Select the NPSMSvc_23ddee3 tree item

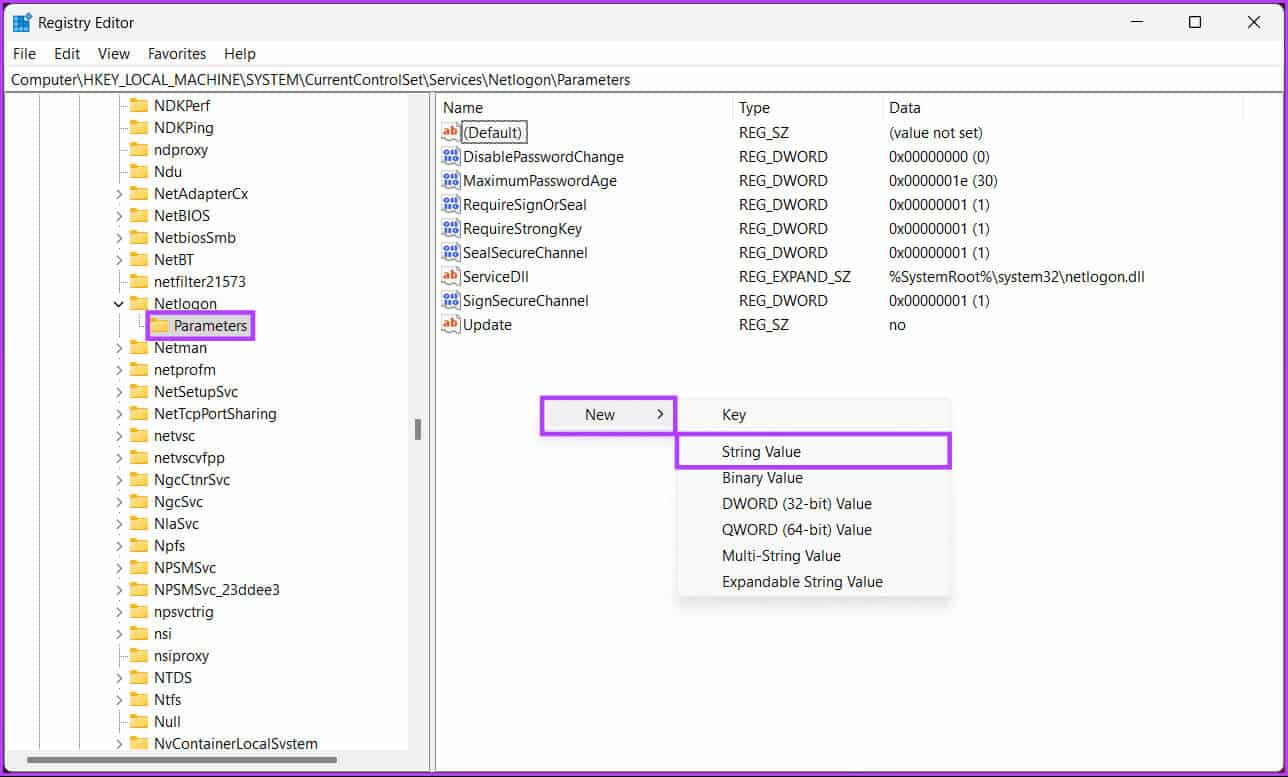click(217, 589)
